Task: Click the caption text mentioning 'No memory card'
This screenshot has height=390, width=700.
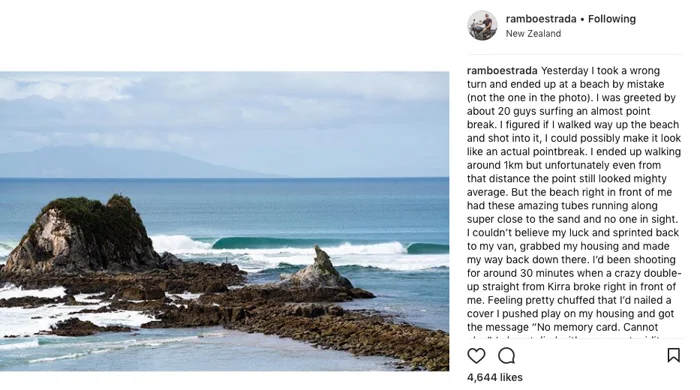Action: click(x=604, y=327)
